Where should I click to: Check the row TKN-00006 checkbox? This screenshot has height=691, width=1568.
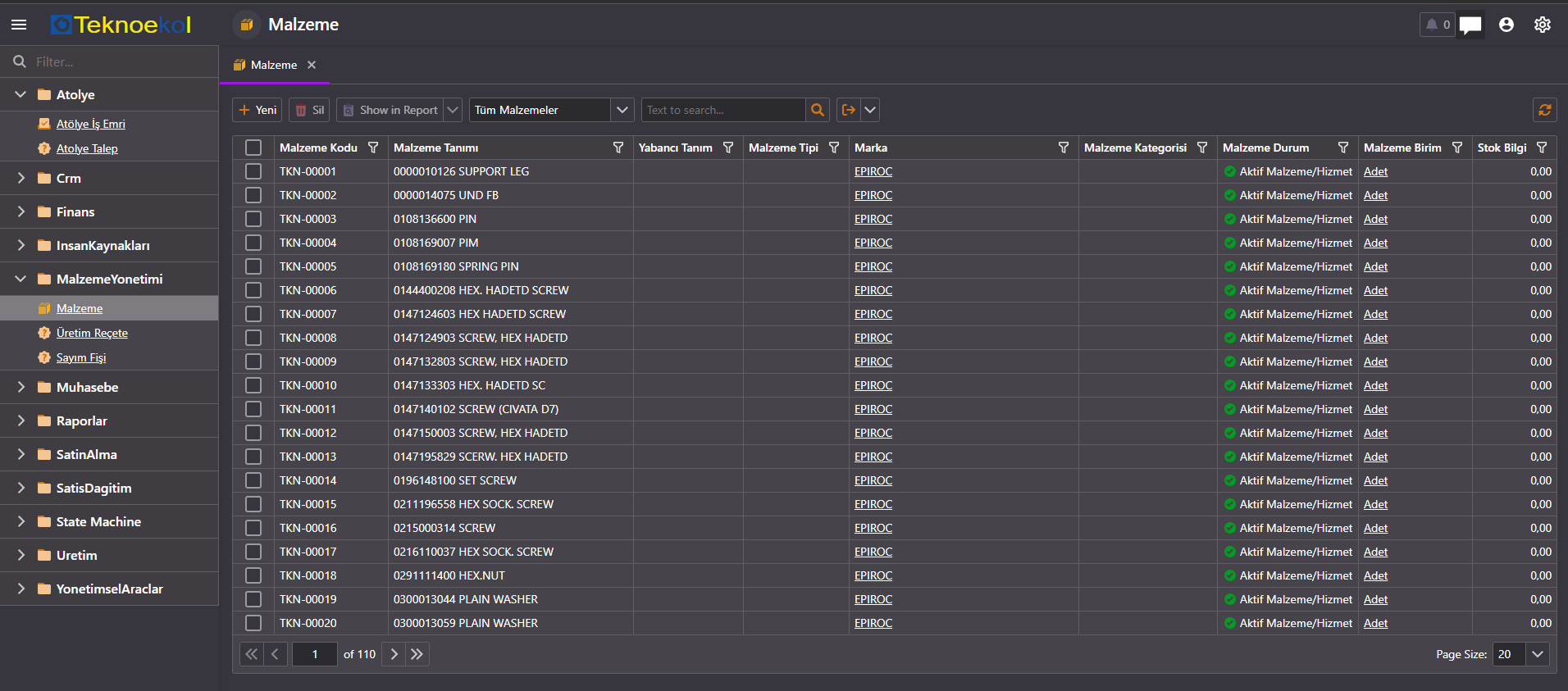click(x=253, y=290)
